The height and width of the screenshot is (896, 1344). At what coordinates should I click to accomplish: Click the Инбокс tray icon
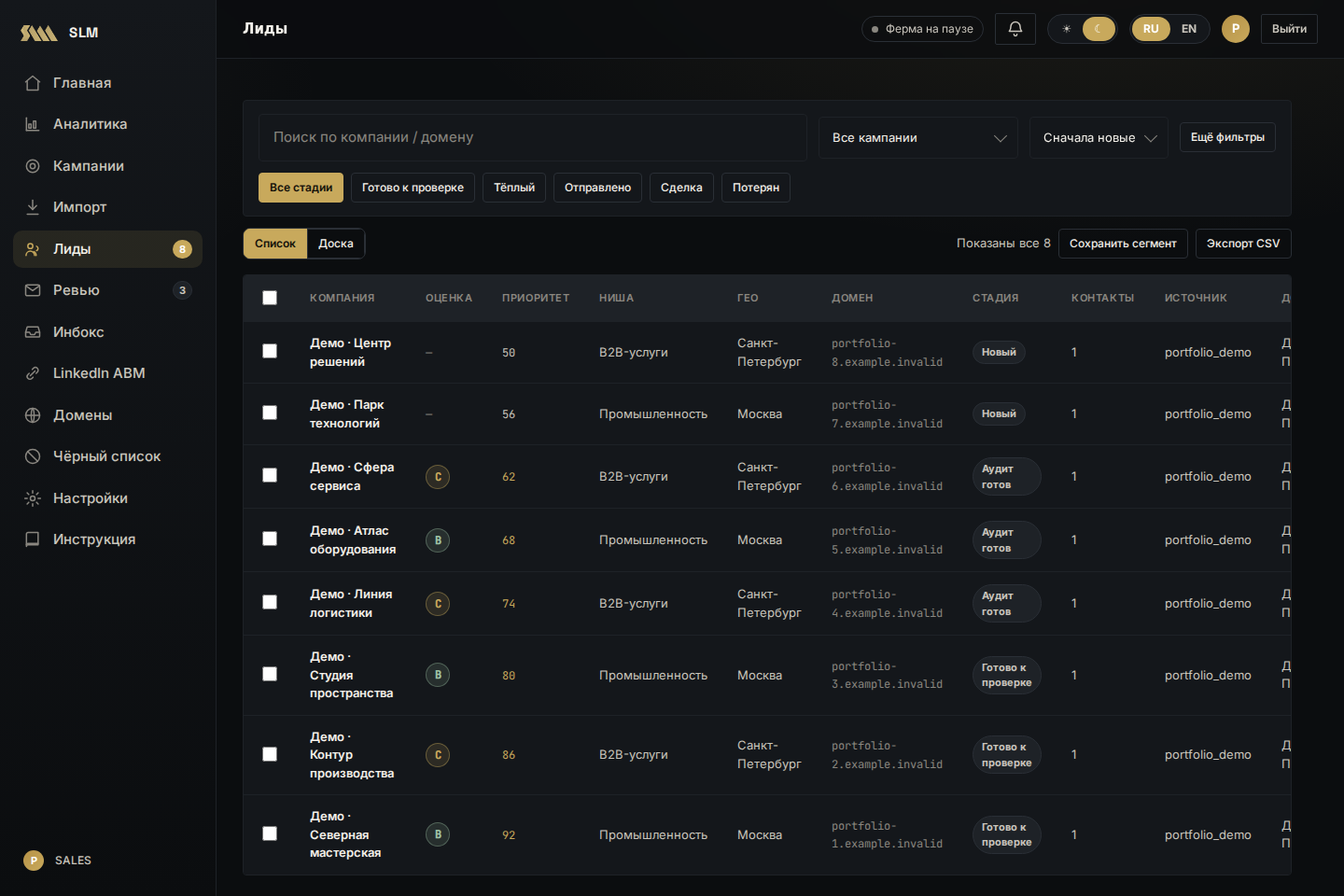(33, 332)
